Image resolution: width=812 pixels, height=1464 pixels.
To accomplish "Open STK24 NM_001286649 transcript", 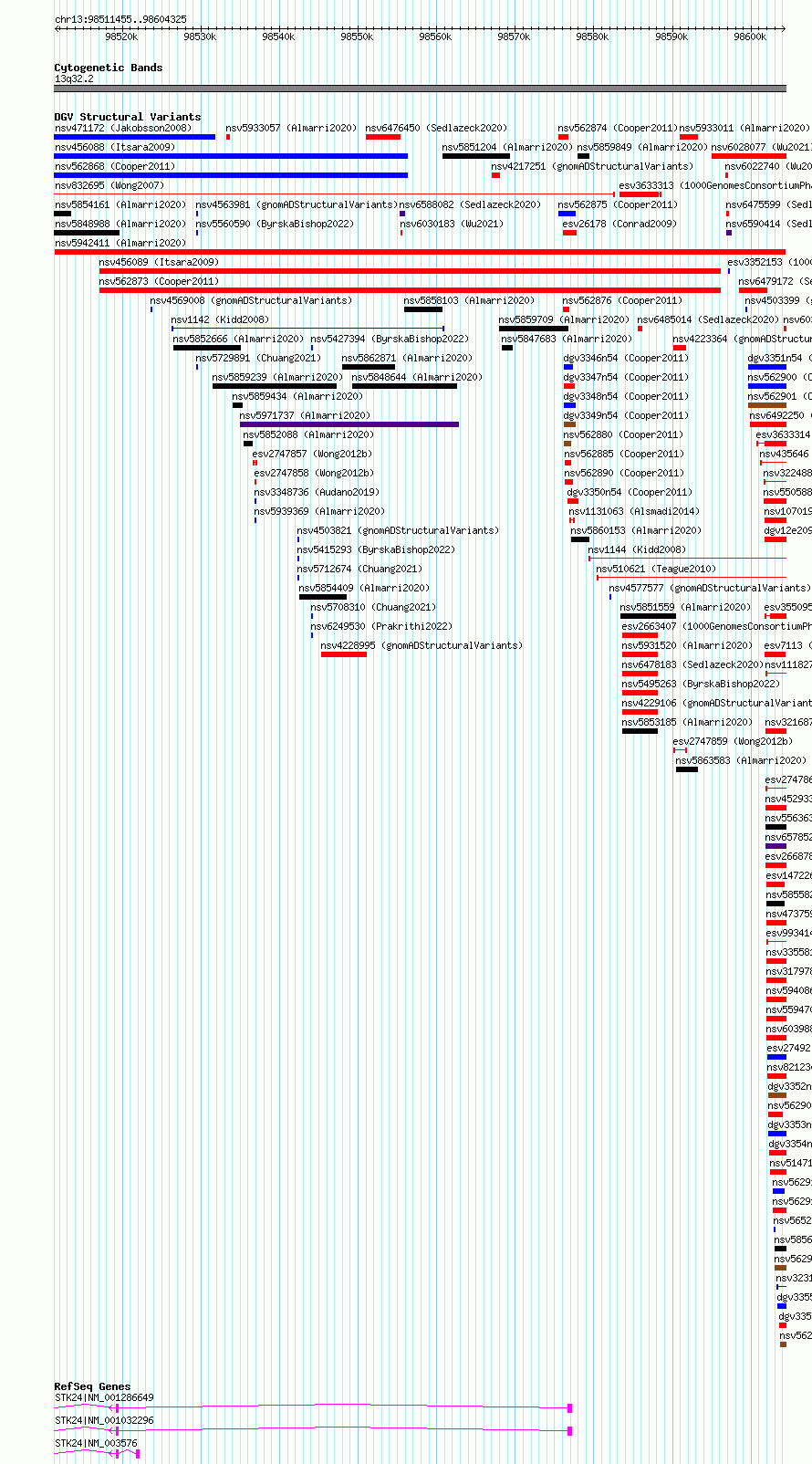I will [104, 1397].
